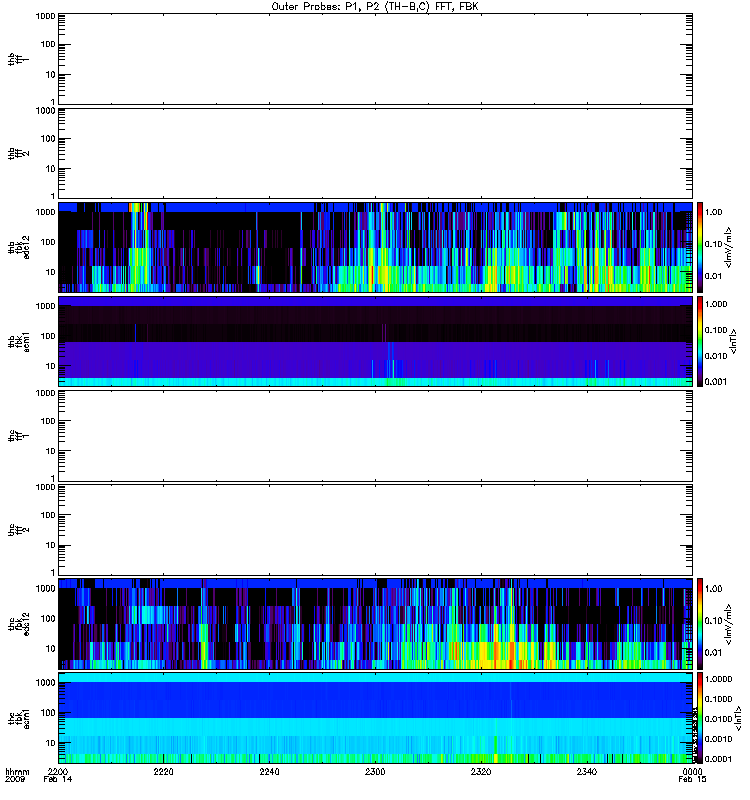This screenshot has height=800, width=750.
Task: Click the 'thb fbk edc12' y-axis label
Action: 18,247
